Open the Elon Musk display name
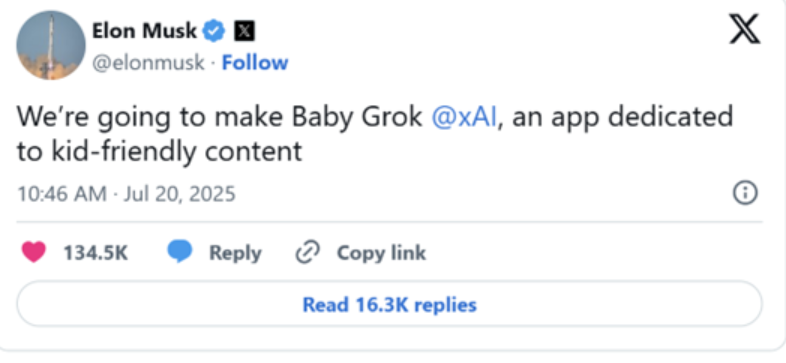The height and width of the screenshot is (363, 786). 144,32
